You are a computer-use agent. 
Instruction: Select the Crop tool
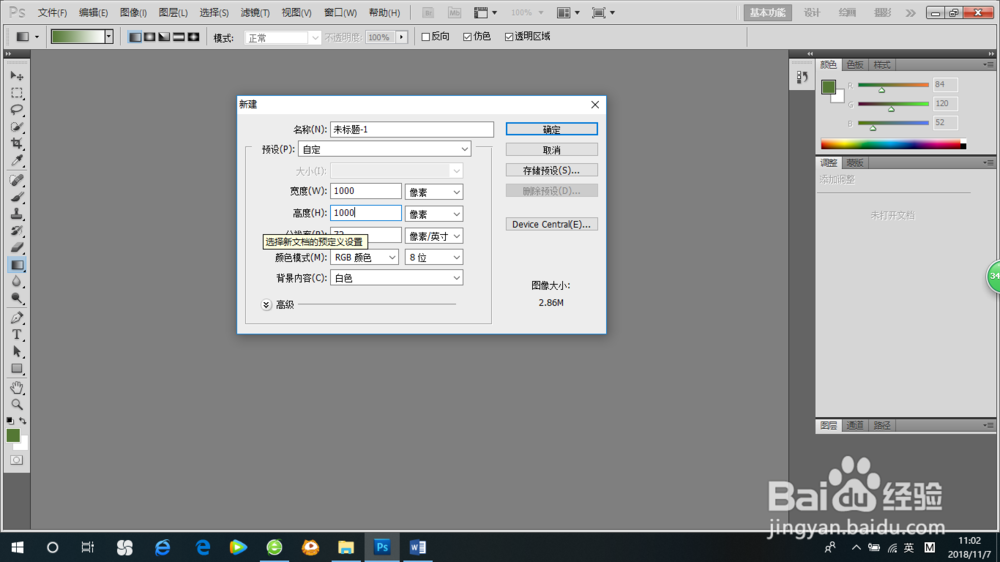click(17, 144)
